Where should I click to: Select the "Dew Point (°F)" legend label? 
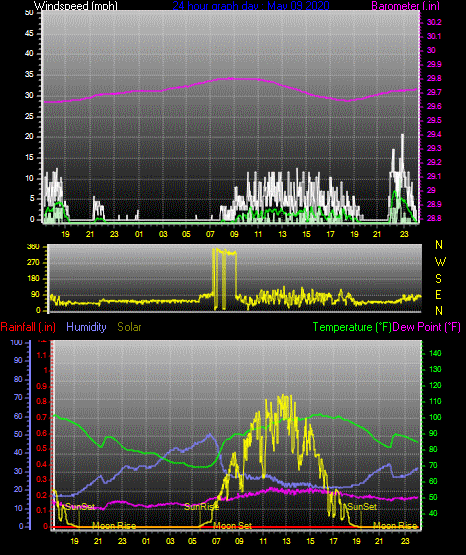(x=427, y=327)
